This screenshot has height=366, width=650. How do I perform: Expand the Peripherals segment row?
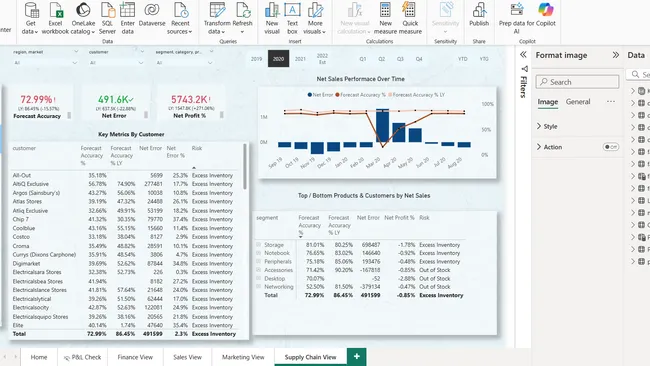(258, 262)
